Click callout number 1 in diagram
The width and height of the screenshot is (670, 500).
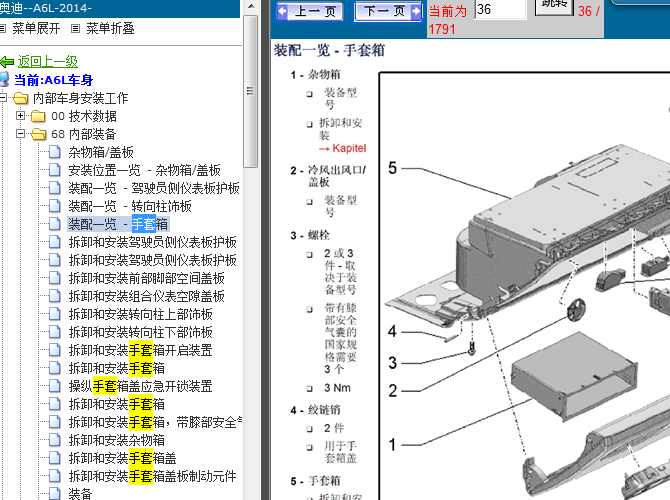(392, 445)
